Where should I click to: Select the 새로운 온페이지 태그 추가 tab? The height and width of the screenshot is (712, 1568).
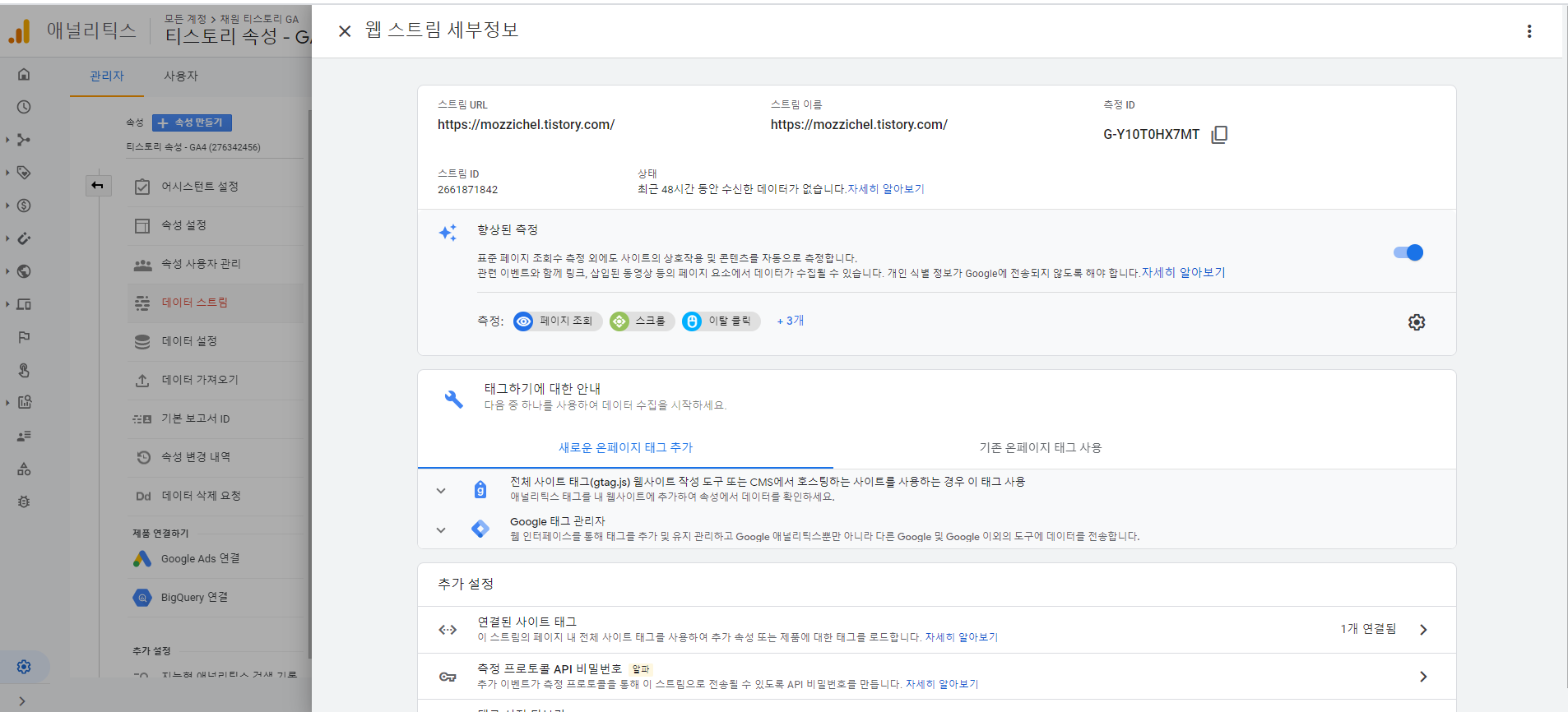pyautogui.click(x=625, y=447)
